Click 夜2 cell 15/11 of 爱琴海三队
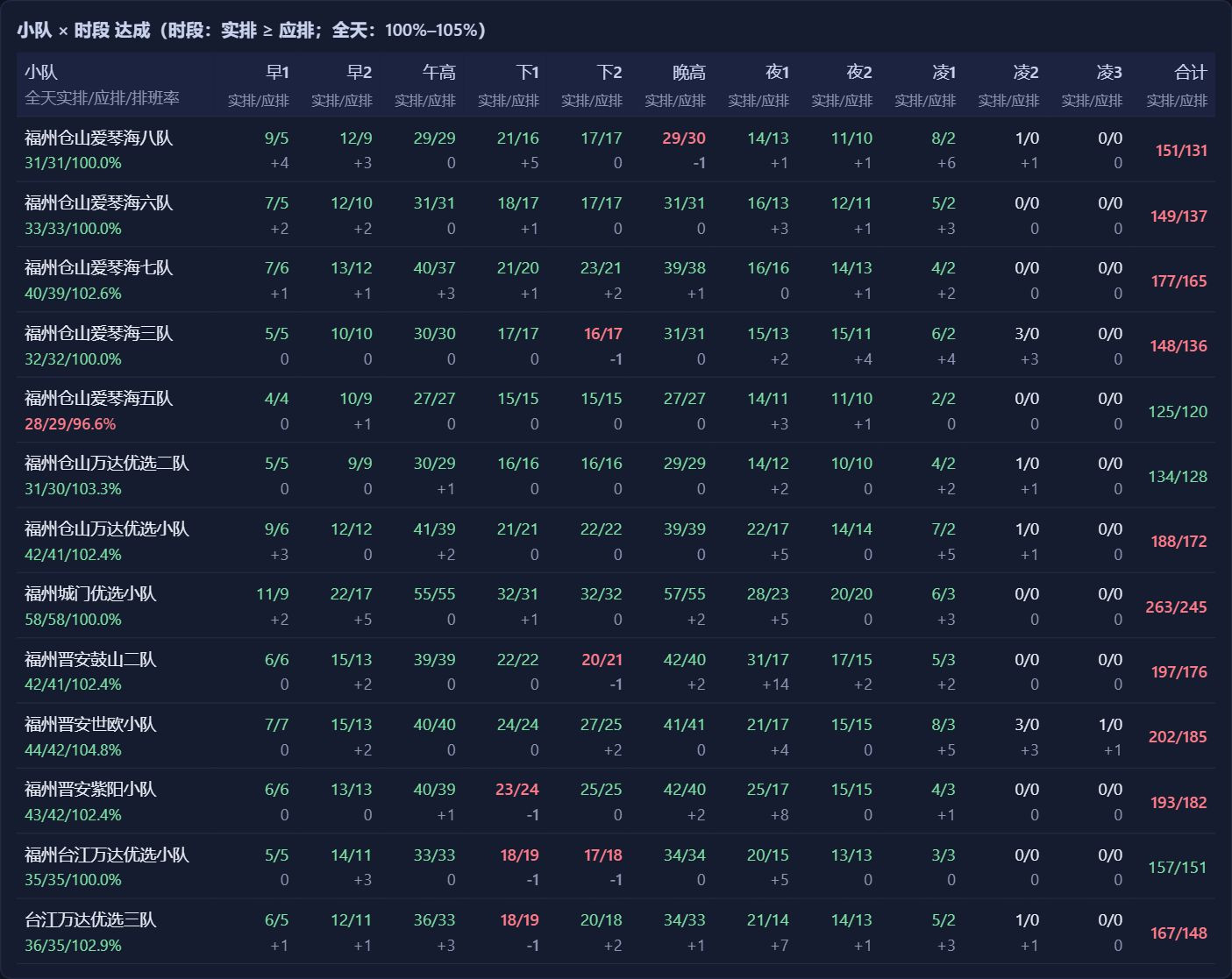Viewport: 1232px width, 979px height. point(851,334)
